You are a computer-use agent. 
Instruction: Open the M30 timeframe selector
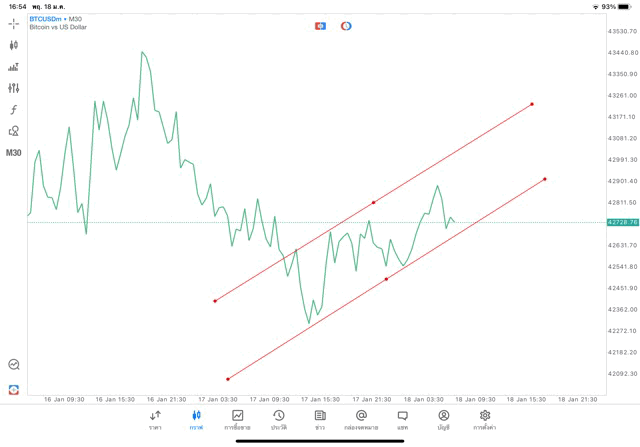coord(14,153)
